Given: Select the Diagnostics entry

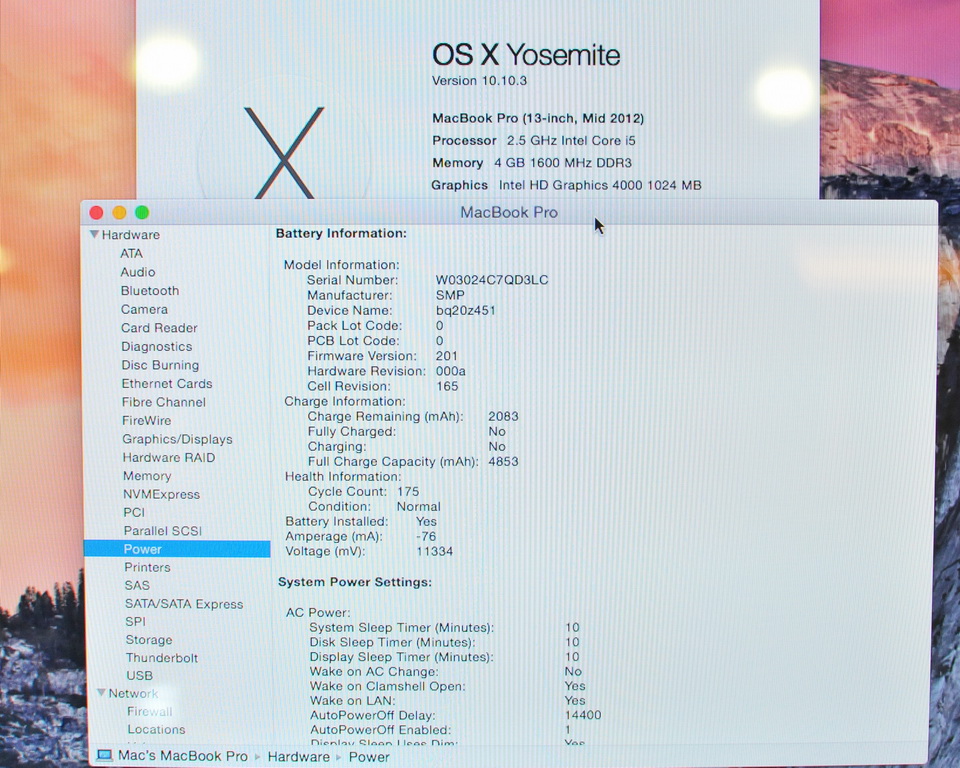Looking at the screenshot, I should click(x=157, y=347).
